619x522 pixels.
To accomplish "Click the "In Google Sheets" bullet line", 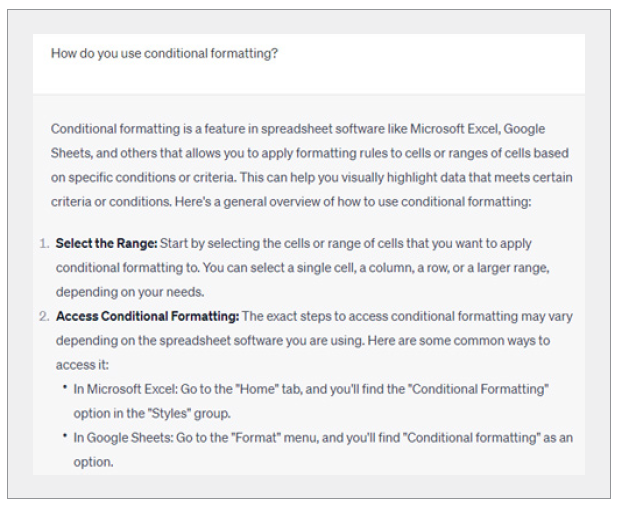I will 322,437.
